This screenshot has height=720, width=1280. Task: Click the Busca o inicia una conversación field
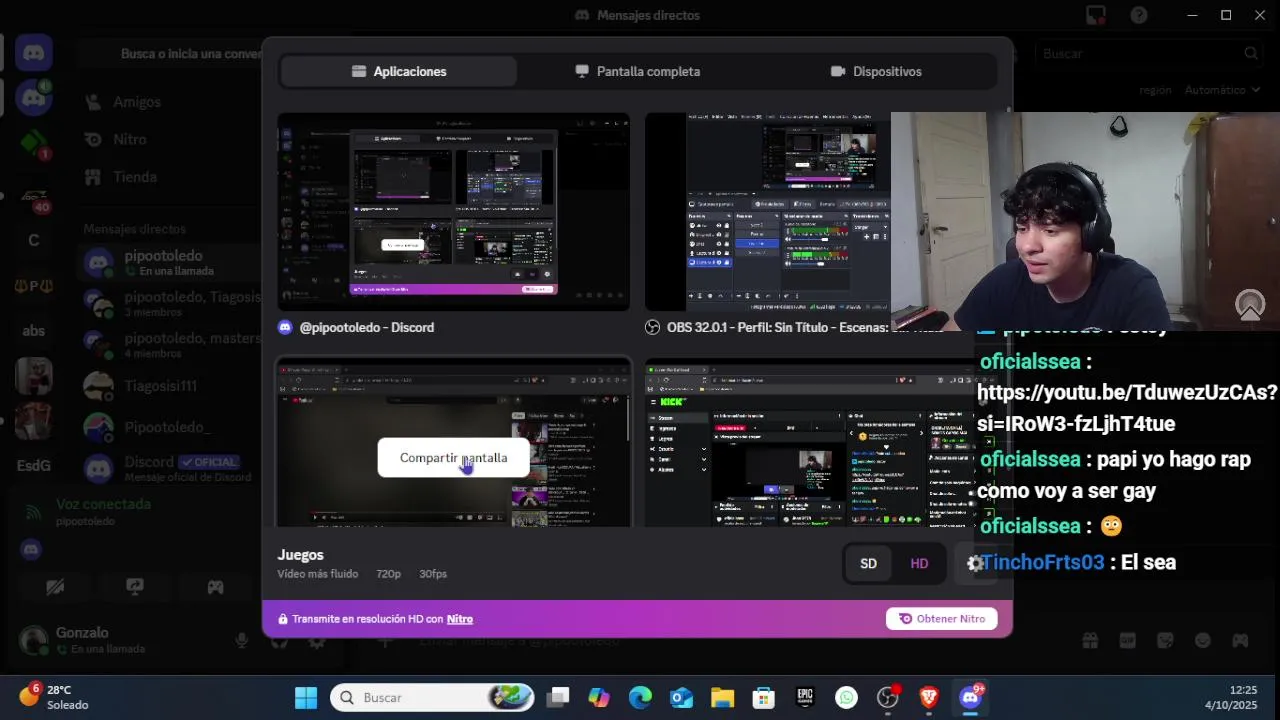[x=170, y=54]
